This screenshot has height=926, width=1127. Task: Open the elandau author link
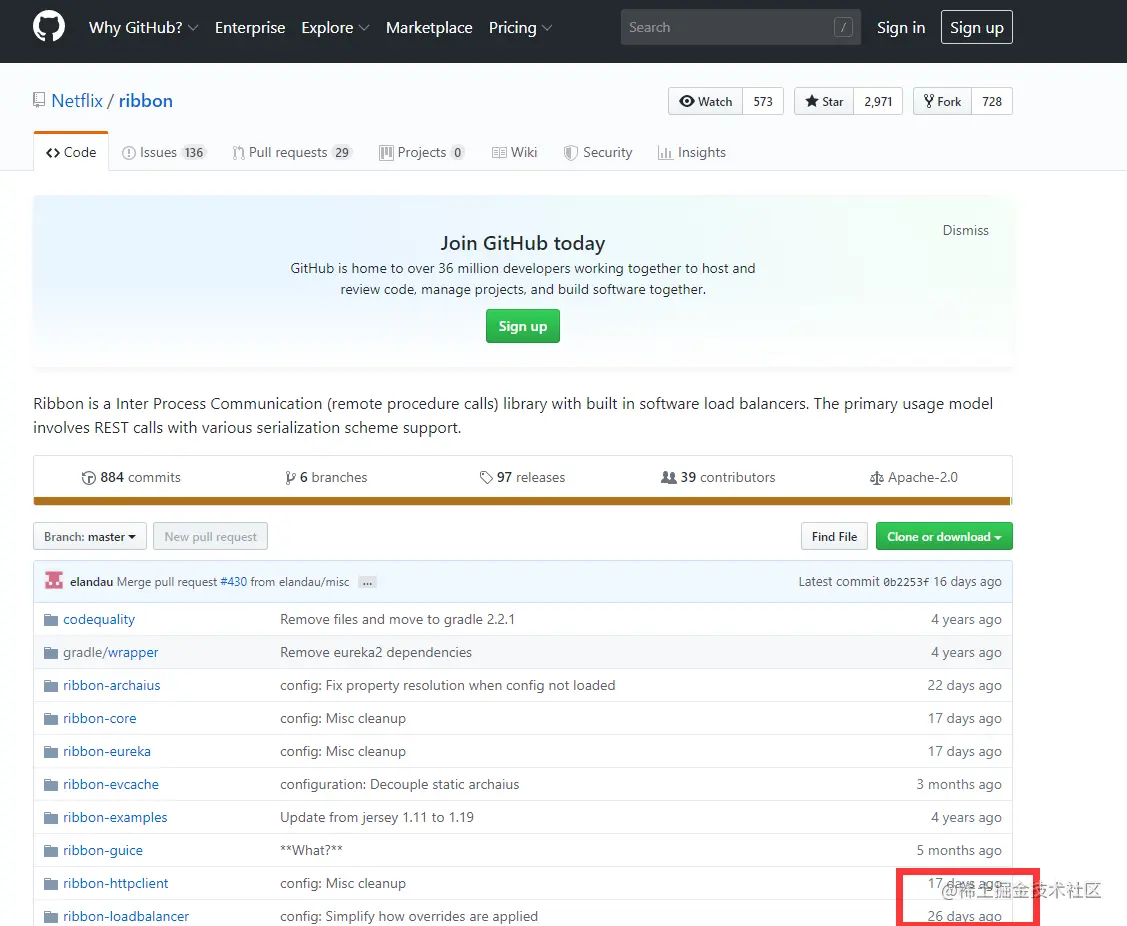(91, 582)
